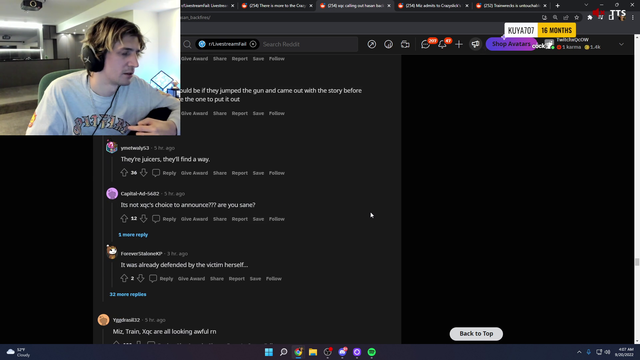Open ymetwaly53's avatar
Image resolution: width=640 pixels, height=360 pixels.
coord(112,147)
